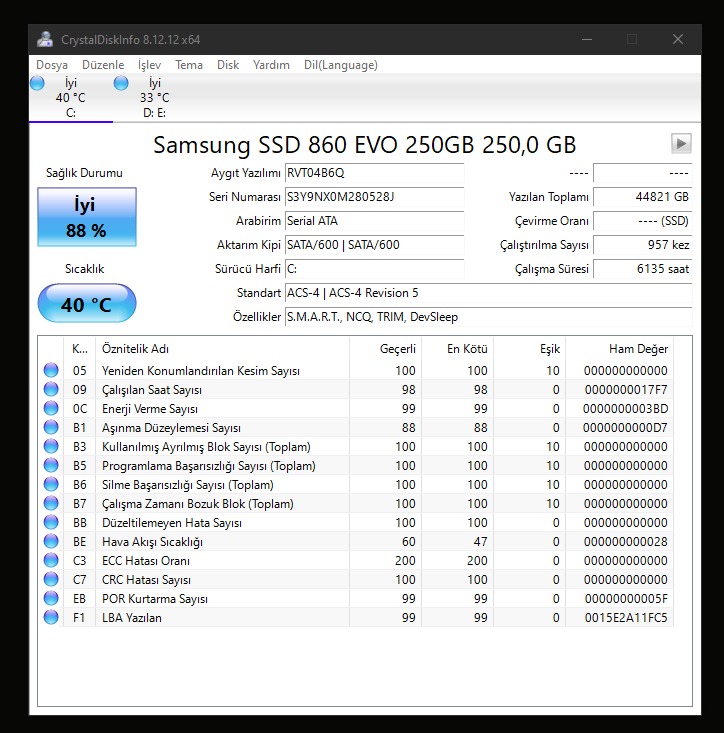Image resolution: width=724 pixels, height=733 pixels.
Task: Click the Sürücü Harfi field C:
Action: click(x=374, y=269)
